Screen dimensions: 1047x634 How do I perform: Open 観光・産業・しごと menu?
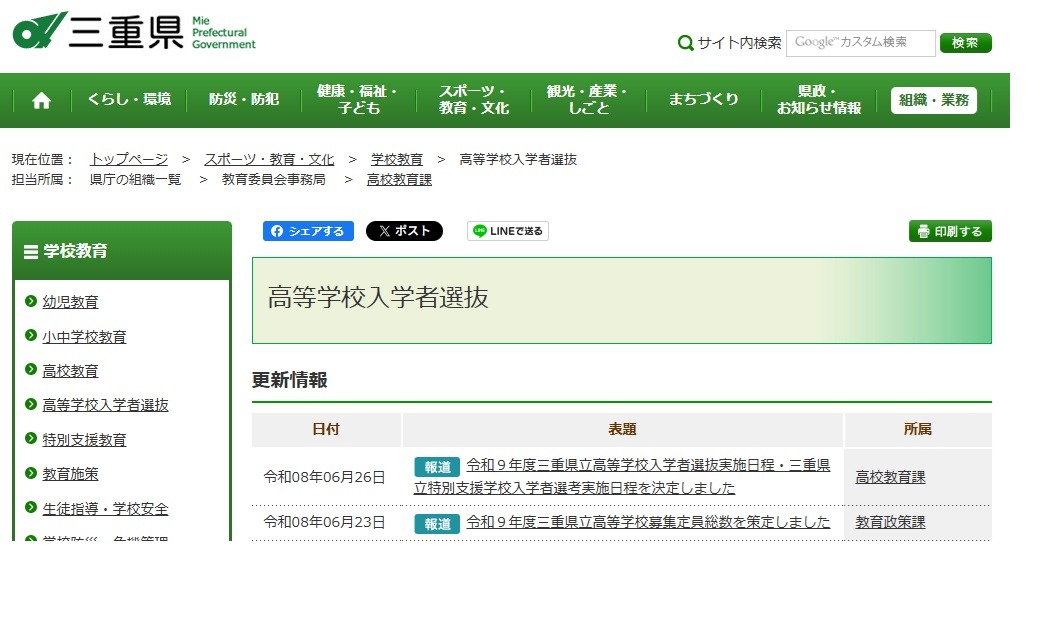[x=588, y=99]
